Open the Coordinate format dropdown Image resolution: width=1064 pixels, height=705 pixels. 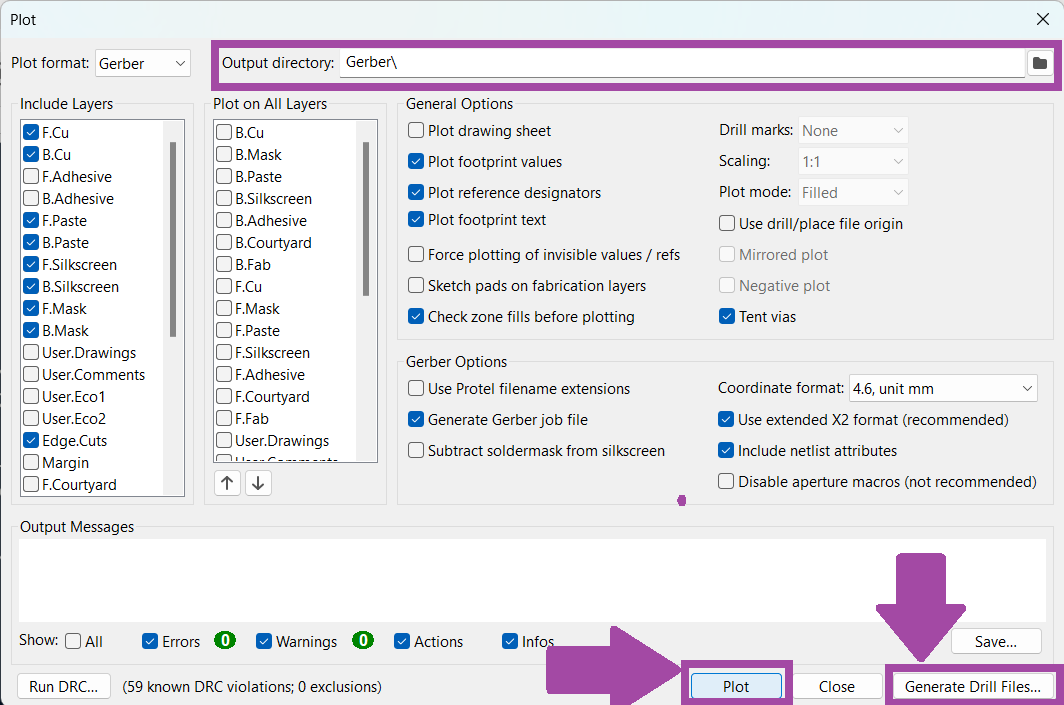point(942,389)
